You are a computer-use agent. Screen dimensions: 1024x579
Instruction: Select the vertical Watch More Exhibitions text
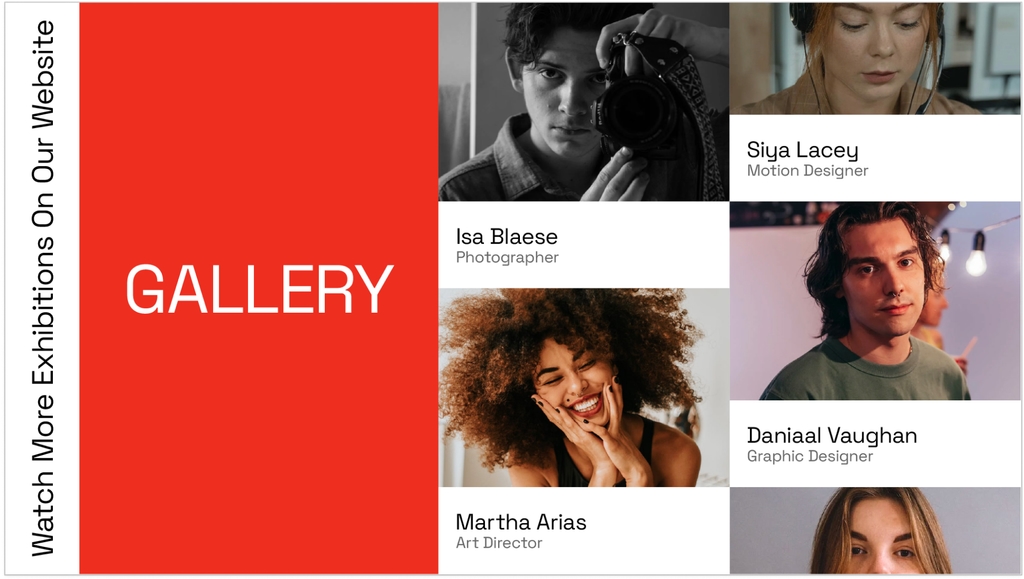[x=43, y=289]
